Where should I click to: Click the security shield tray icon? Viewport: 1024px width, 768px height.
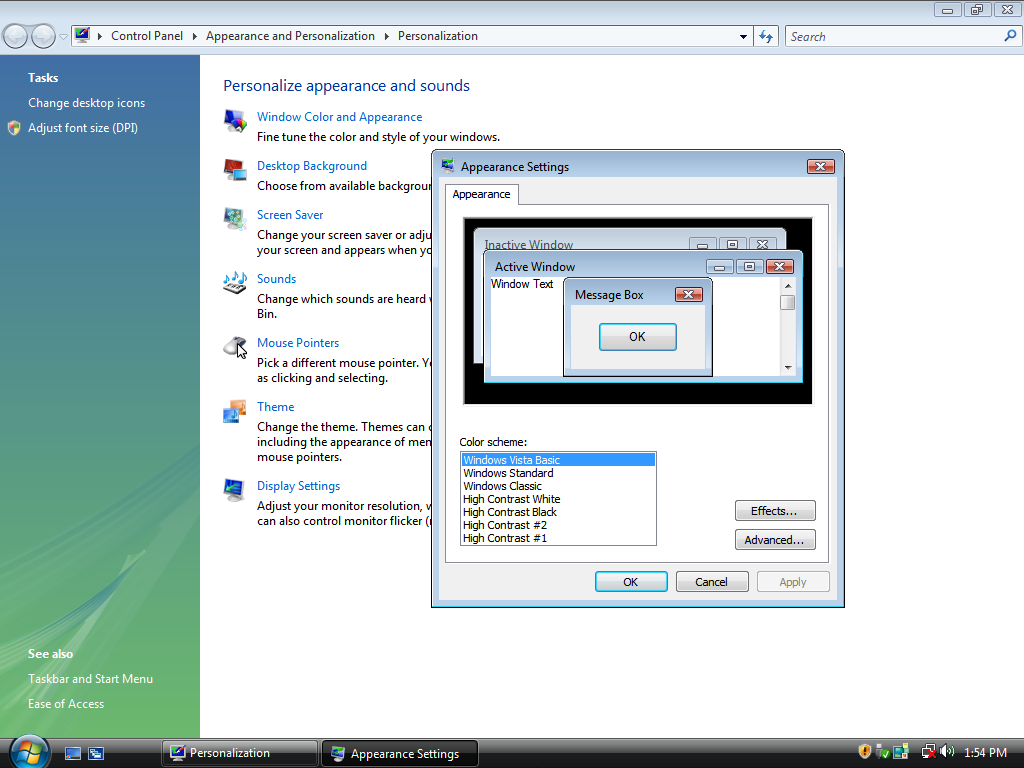coord(865,752)
